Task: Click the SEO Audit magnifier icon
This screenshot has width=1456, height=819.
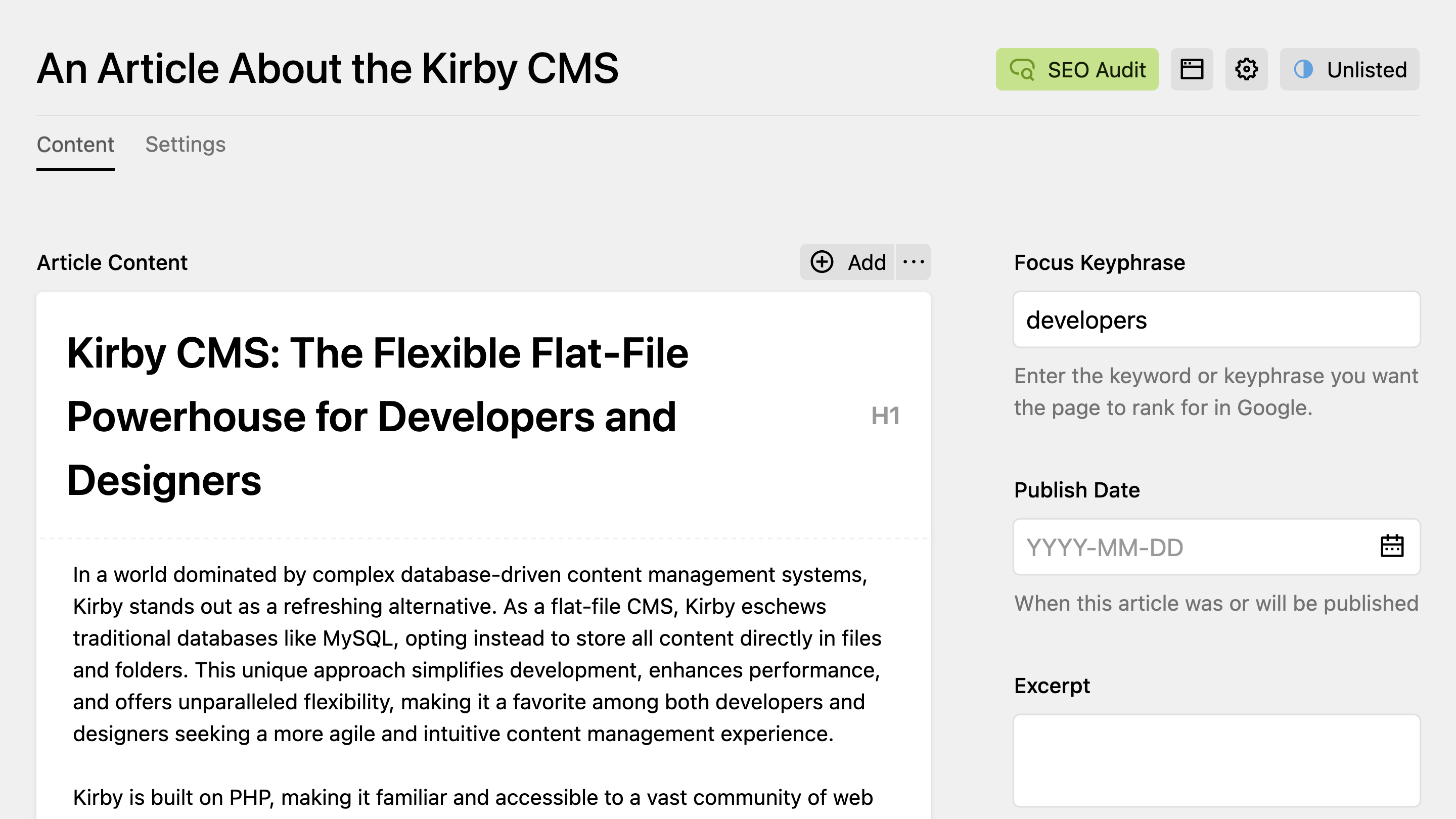Action: click(1022, 69)
